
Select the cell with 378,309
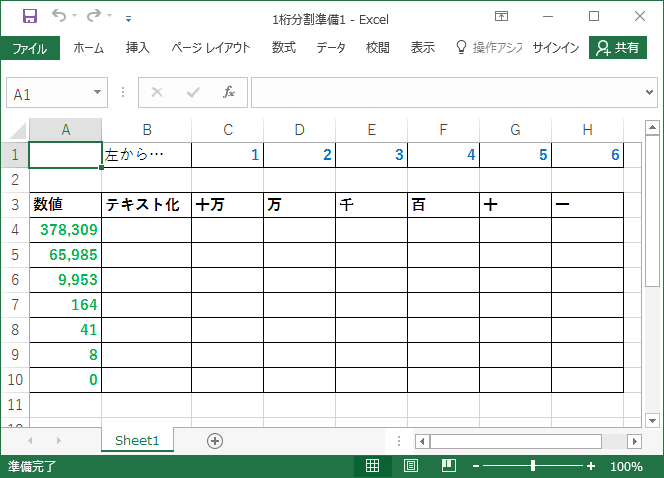(66, 230)
